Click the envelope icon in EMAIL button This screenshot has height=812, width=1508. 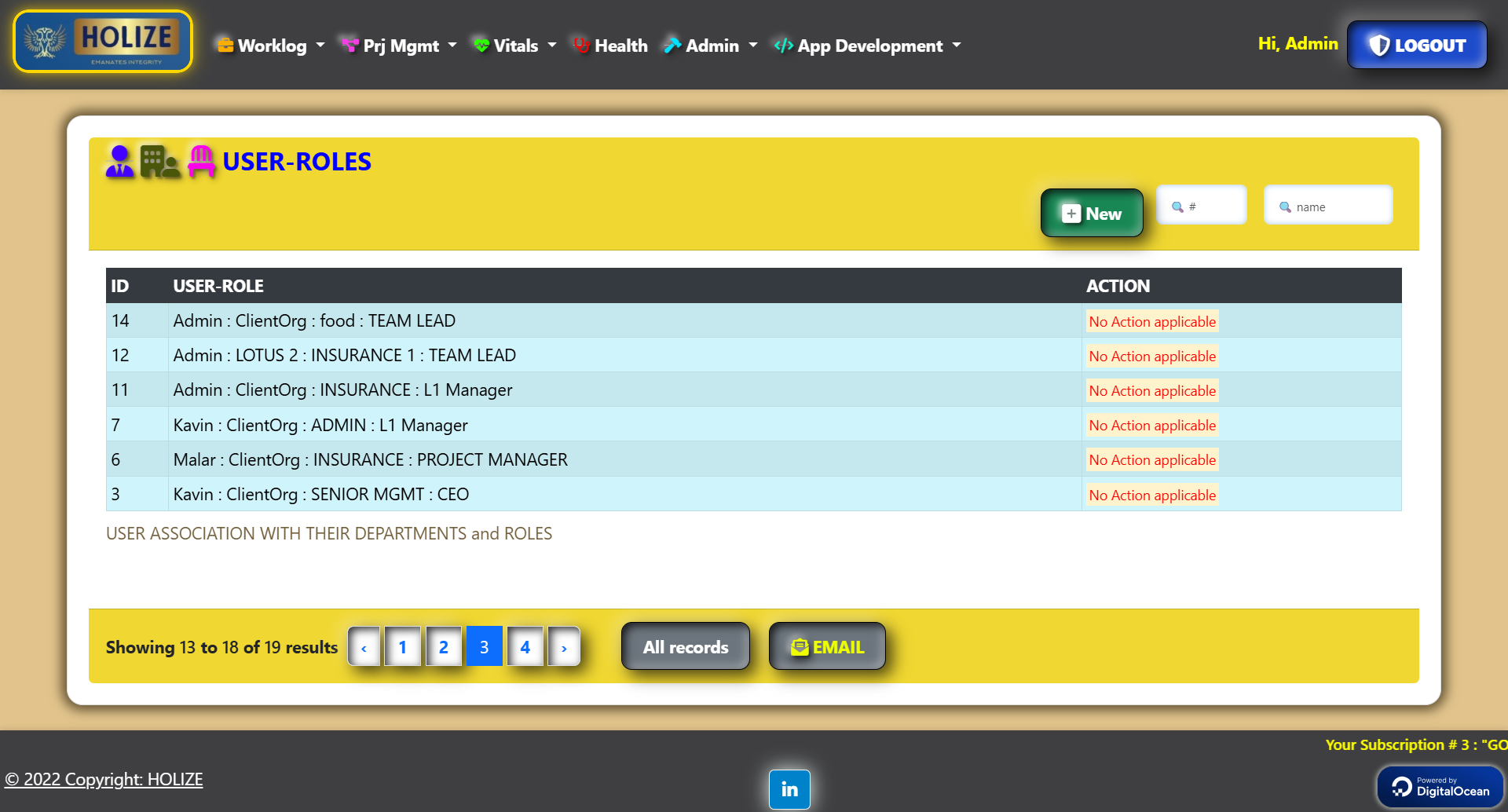pos(800,647)
